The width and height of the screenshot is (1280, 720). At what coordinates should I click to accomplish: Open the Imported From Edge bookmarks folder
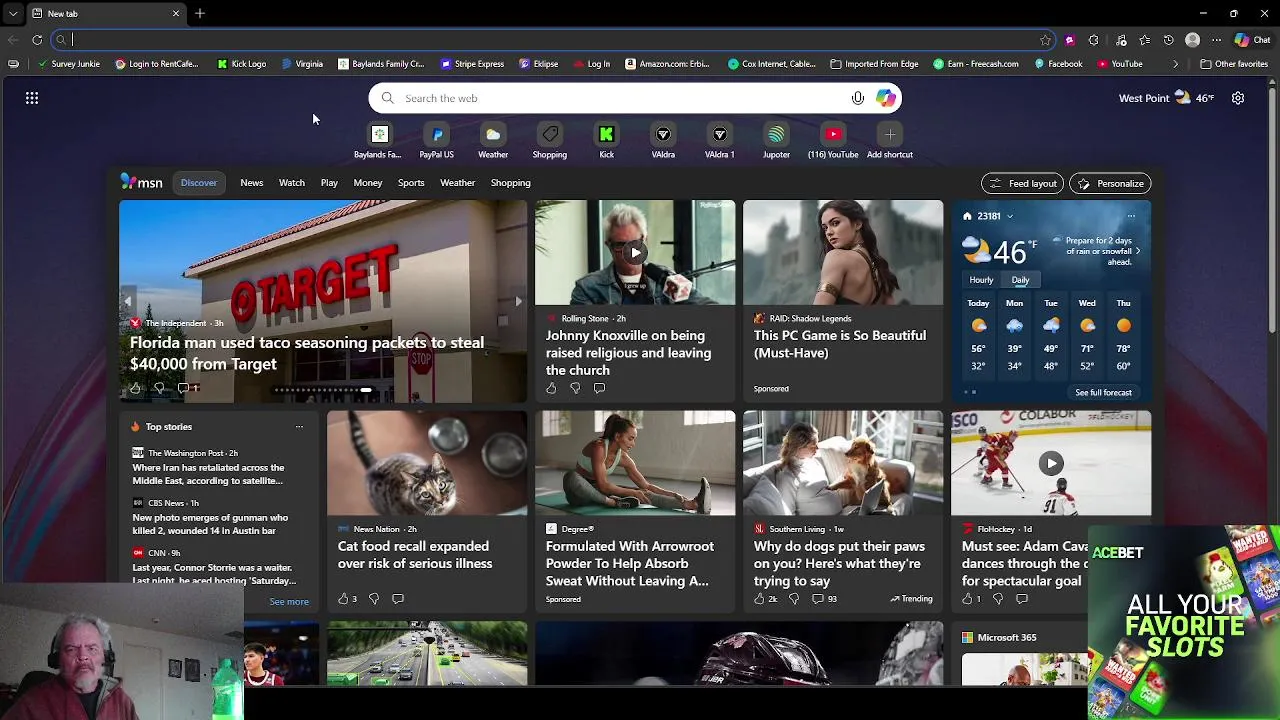(874, 64)
